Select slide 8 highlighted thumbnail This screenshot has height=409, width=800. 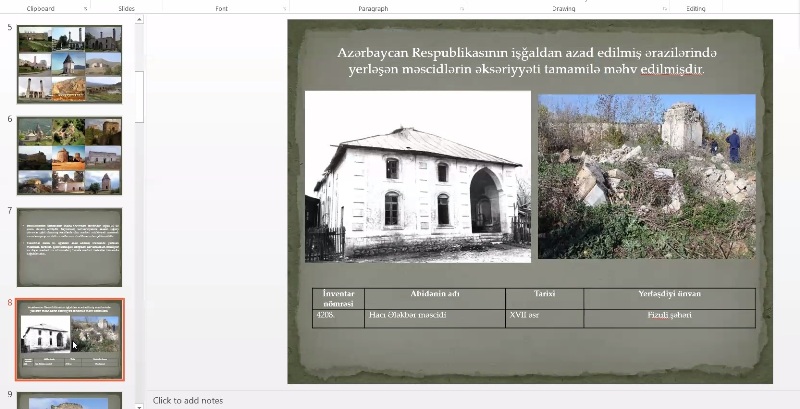pyautogui.click(x=69, y=339)
